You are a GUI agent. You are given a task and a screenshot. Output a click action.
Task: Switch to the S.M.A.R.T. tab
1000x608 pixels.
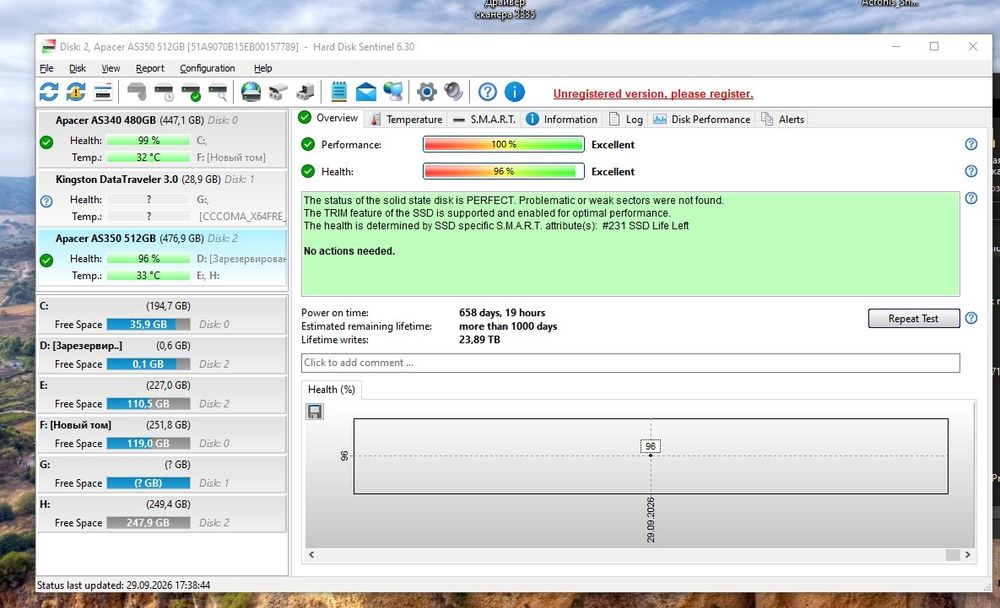coord(485,119)
